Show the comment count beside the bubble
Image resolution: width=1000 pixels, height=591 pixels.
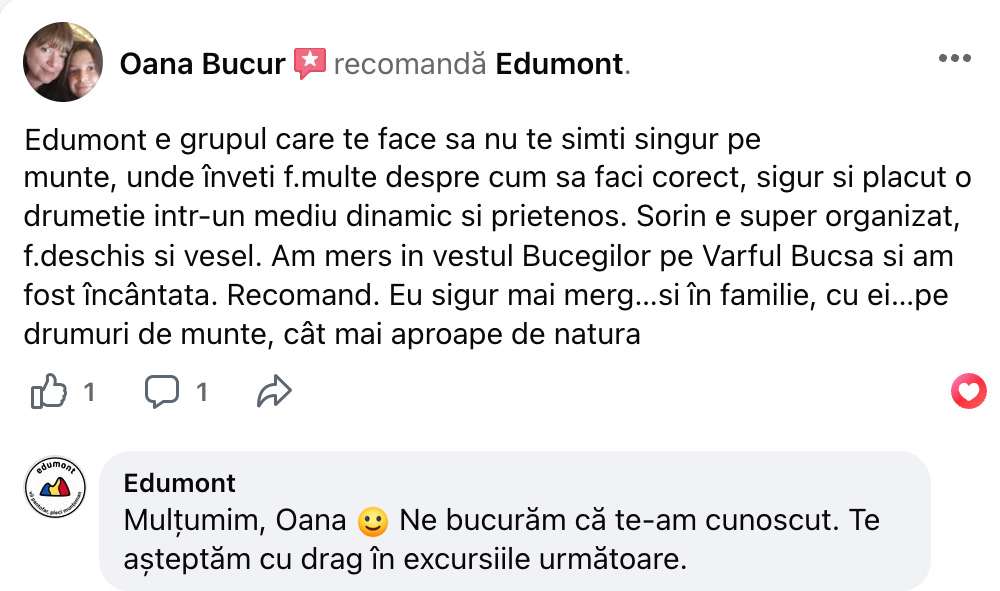click(x=202, y=393)
